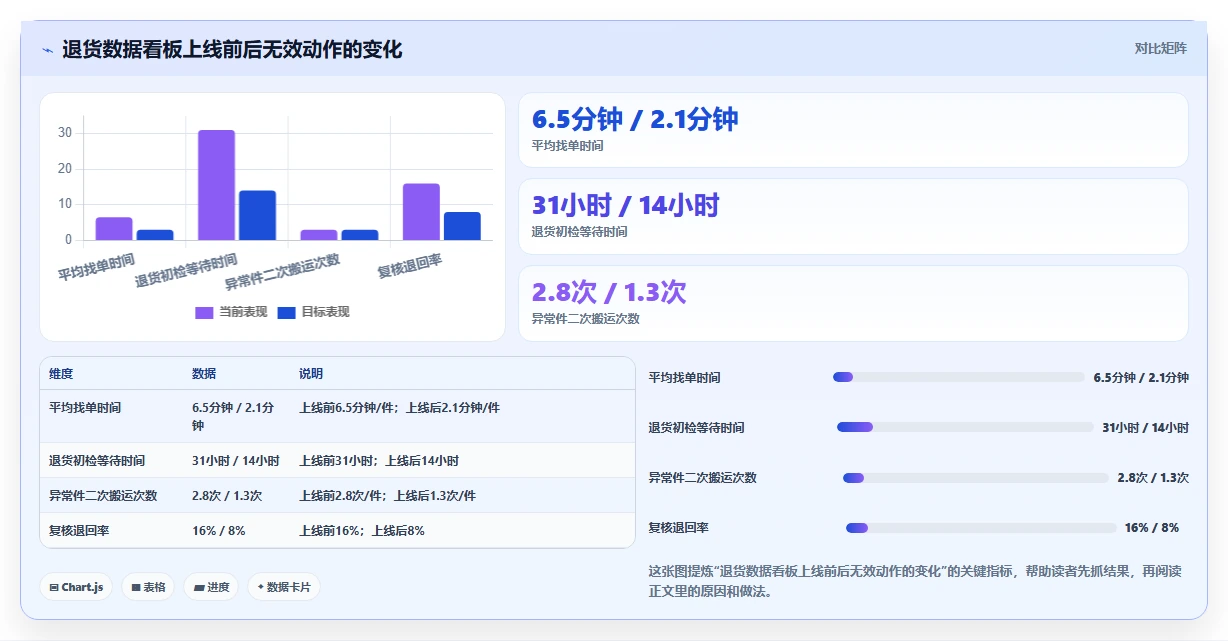Viewport: 1228px width, 641px height.
Task: Click the 16% / 8% table cell
Action: 219,531
